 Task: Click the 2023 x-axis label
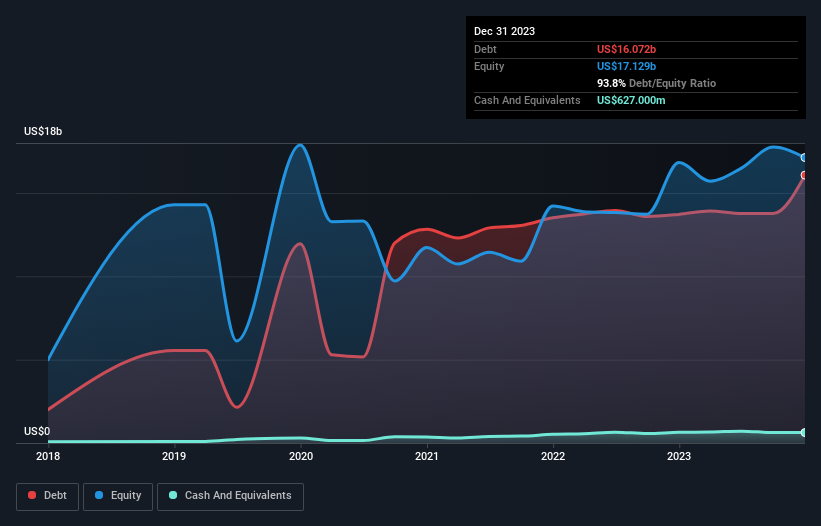click(x=679, y=456)
